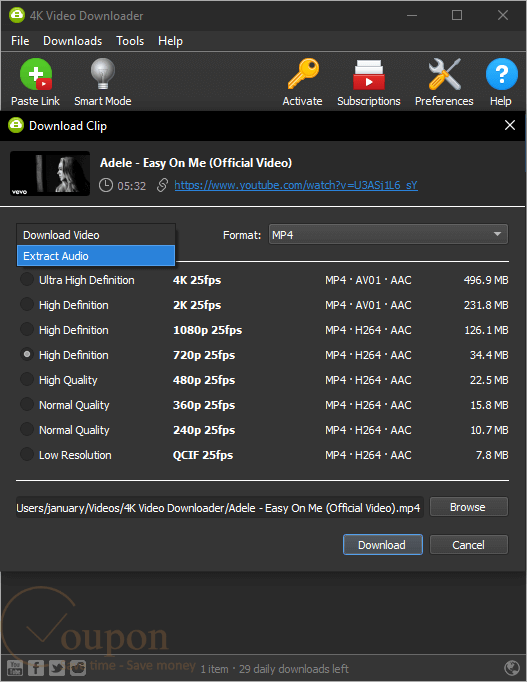
Task: Close the Download Clip dialog
Action: click(510, 125)
